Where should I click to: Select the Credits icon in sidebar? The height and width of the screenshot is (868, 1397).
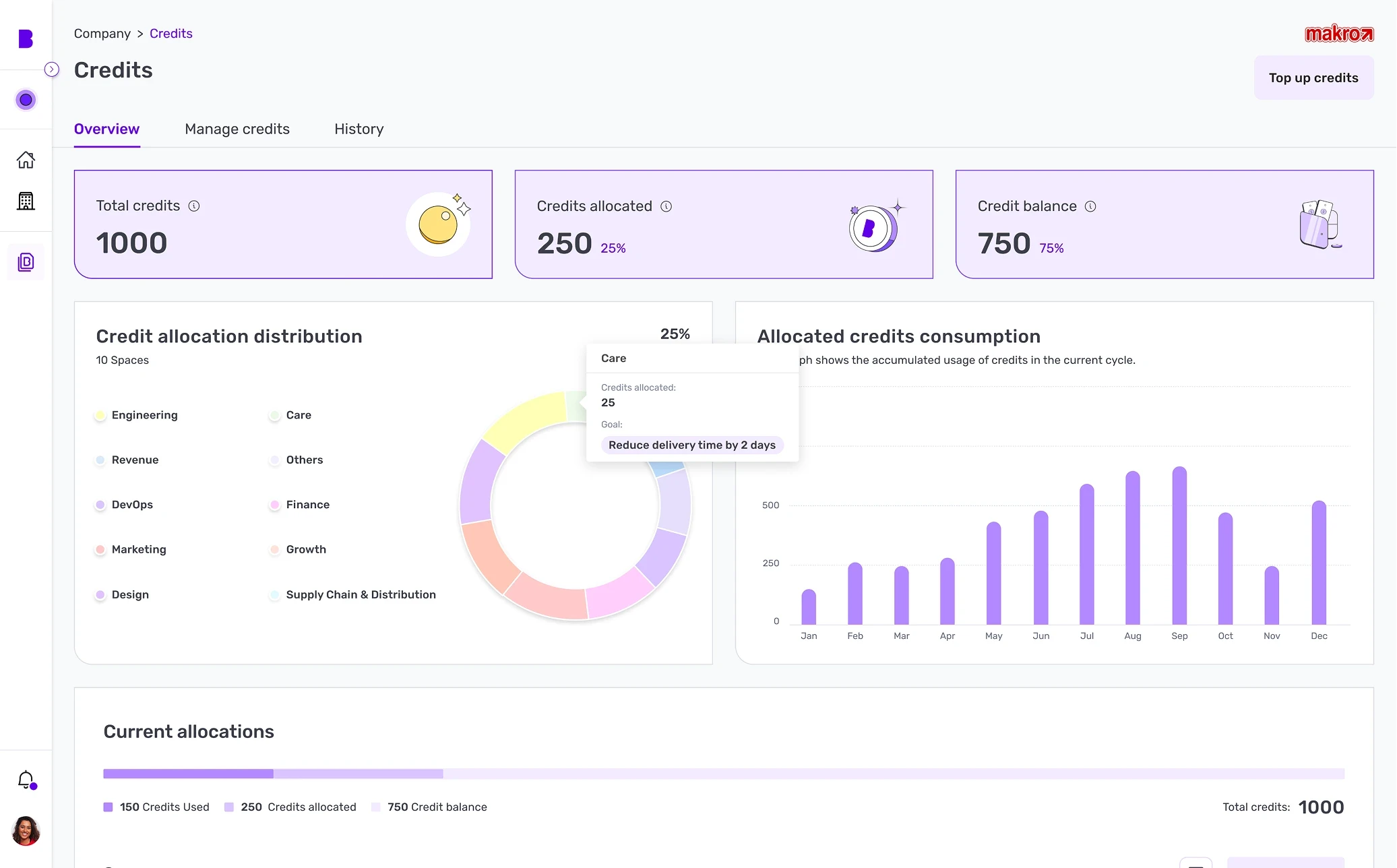tap(26, 262)
